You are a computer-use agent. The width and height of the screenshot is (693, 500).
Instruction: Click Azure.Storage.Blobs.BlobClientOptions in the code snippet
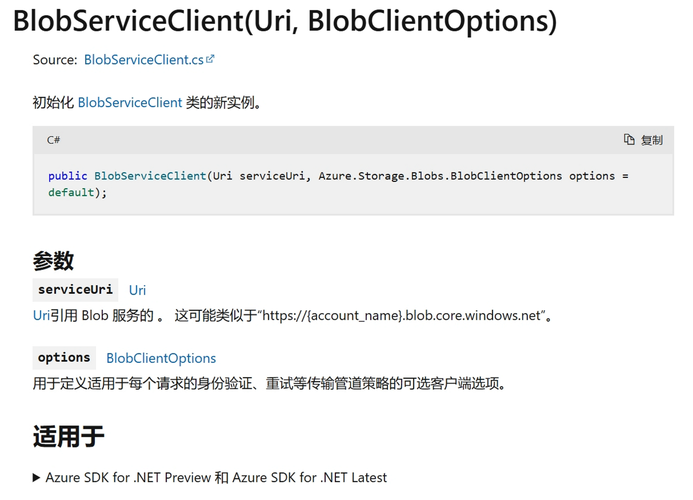pos(440,176)
